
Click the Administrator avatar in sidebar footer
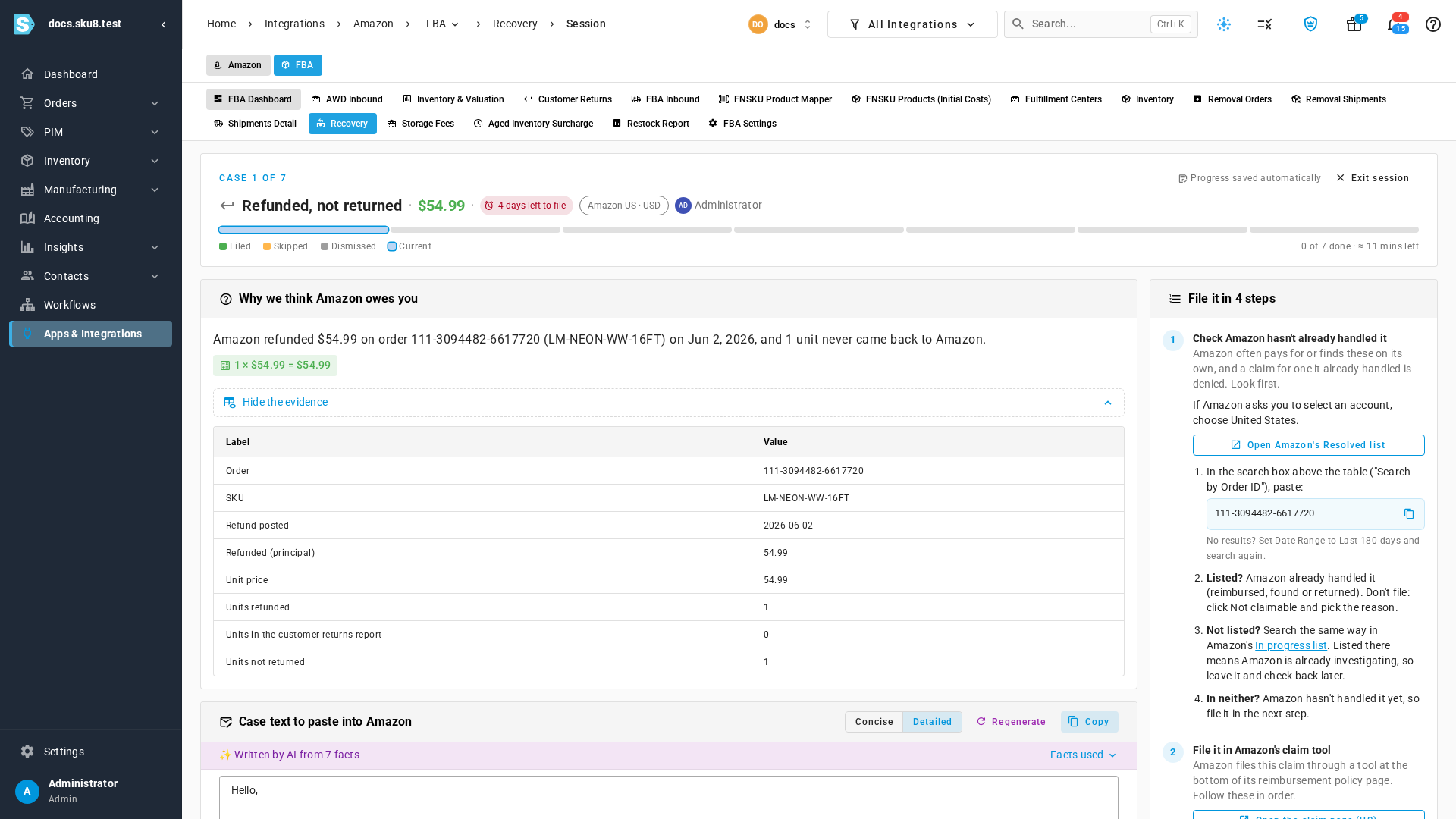(x=27, y=791)
